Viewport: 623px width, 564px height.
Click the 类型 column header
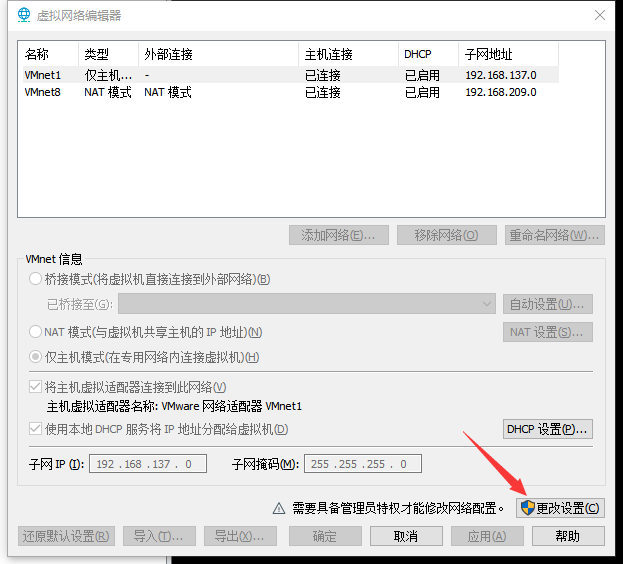click(108, 54)
